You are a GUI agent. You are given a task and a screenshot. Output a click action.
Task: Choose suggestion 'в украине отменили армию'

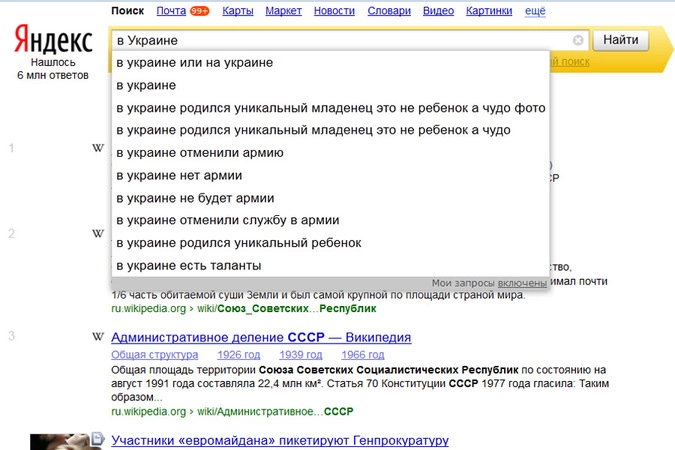tap(200, 153)
